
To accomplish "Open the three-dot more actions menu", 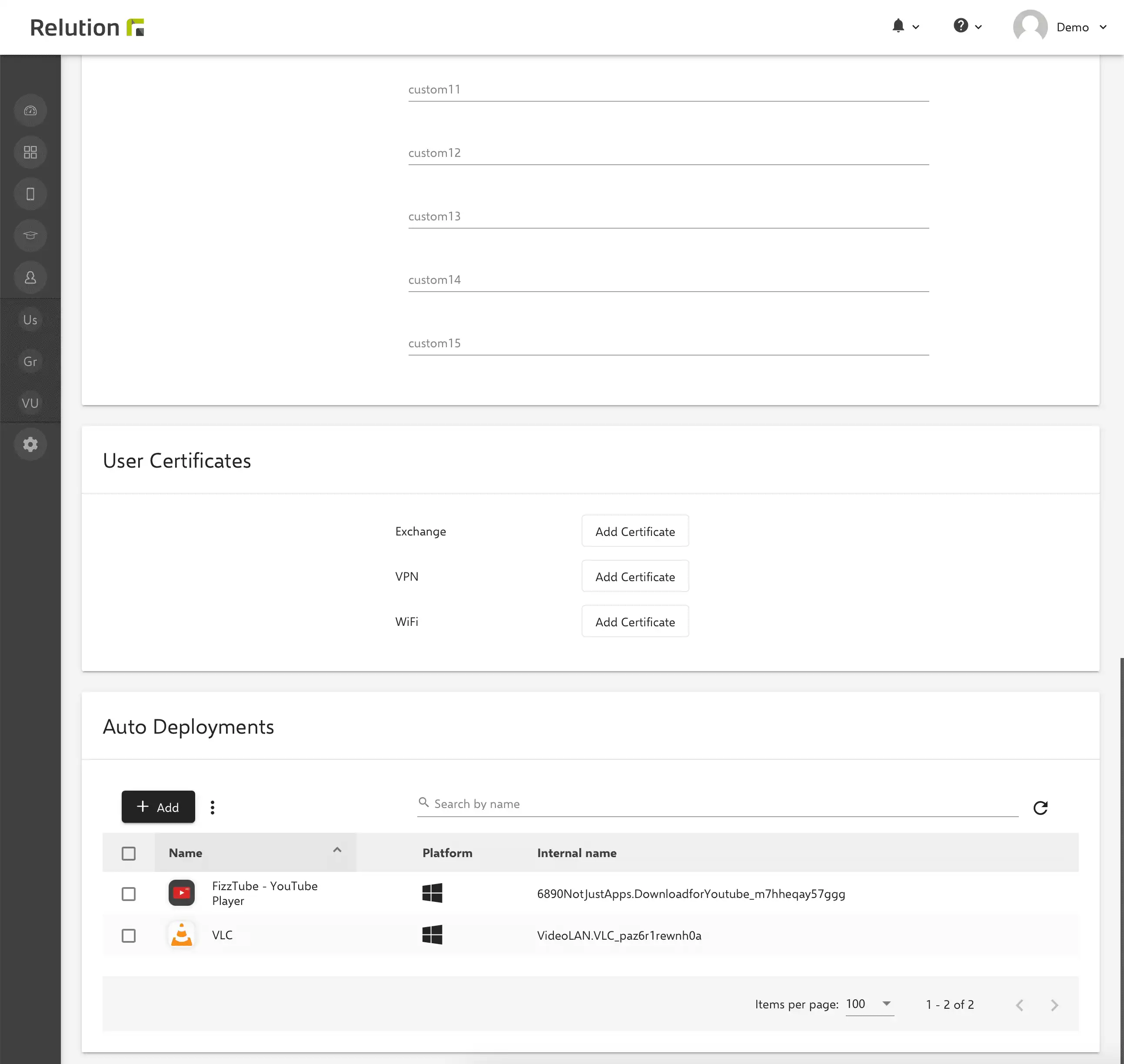I will [x=212, y=807].
